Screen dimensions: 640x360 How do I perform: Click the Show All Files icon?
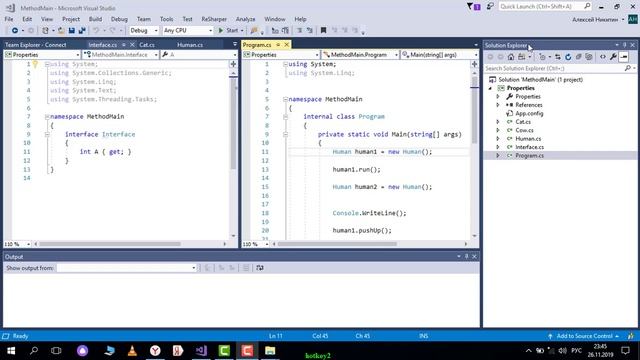tap(589, 57)
